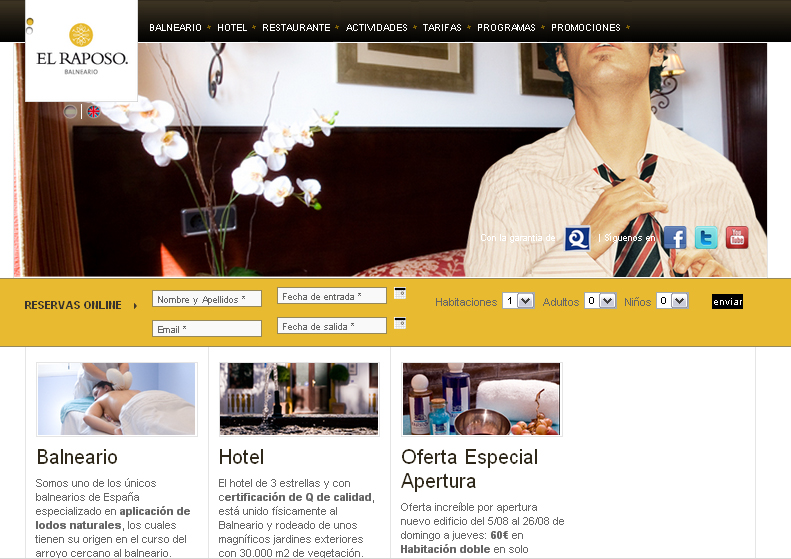Viewport: 791px width, 559px height.
Task: Expand the Adultos dropdown
Action: point(600,301)
